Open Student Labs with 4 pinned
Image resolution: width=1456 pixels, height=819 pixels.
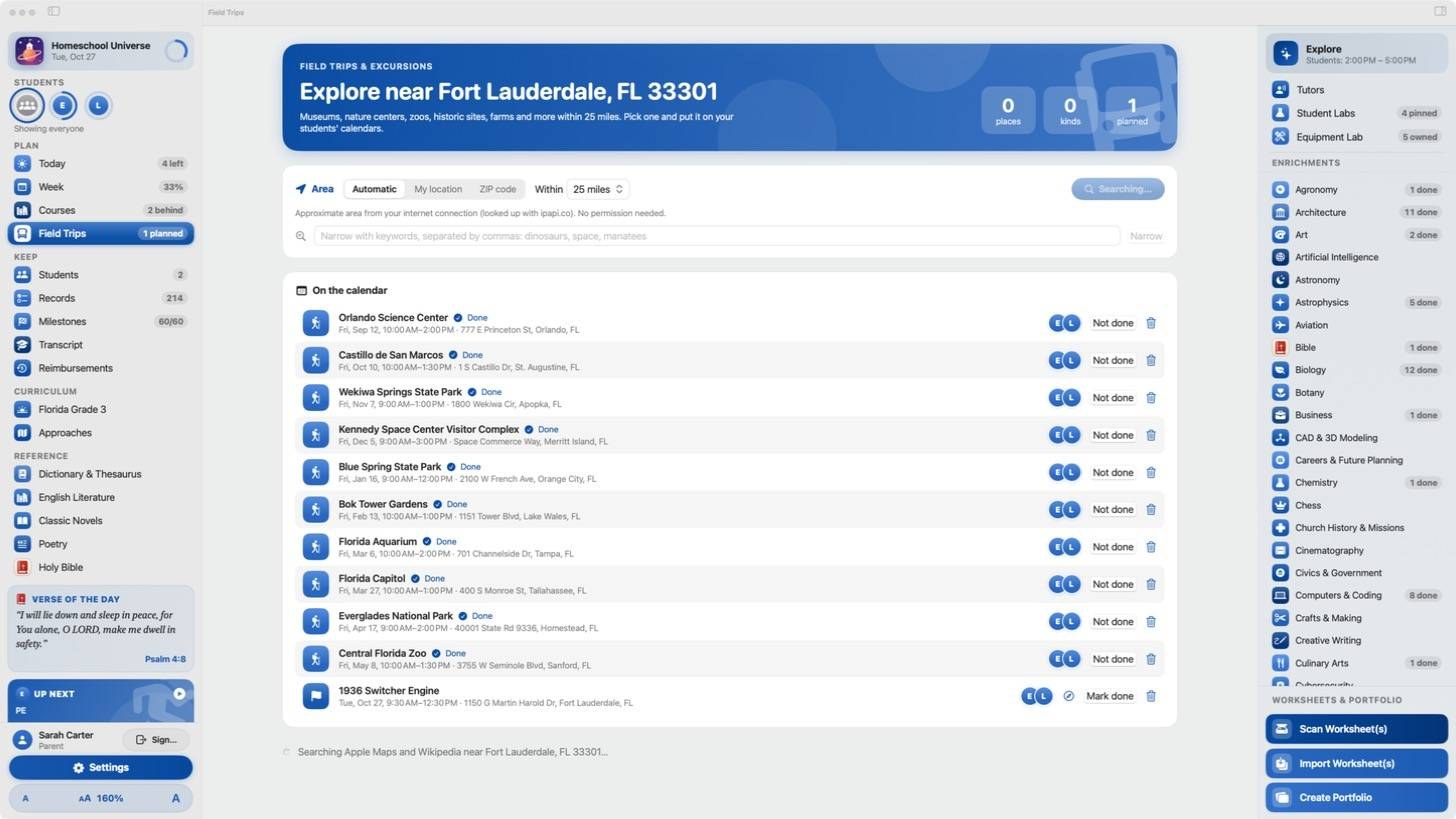pos(1356,113)
